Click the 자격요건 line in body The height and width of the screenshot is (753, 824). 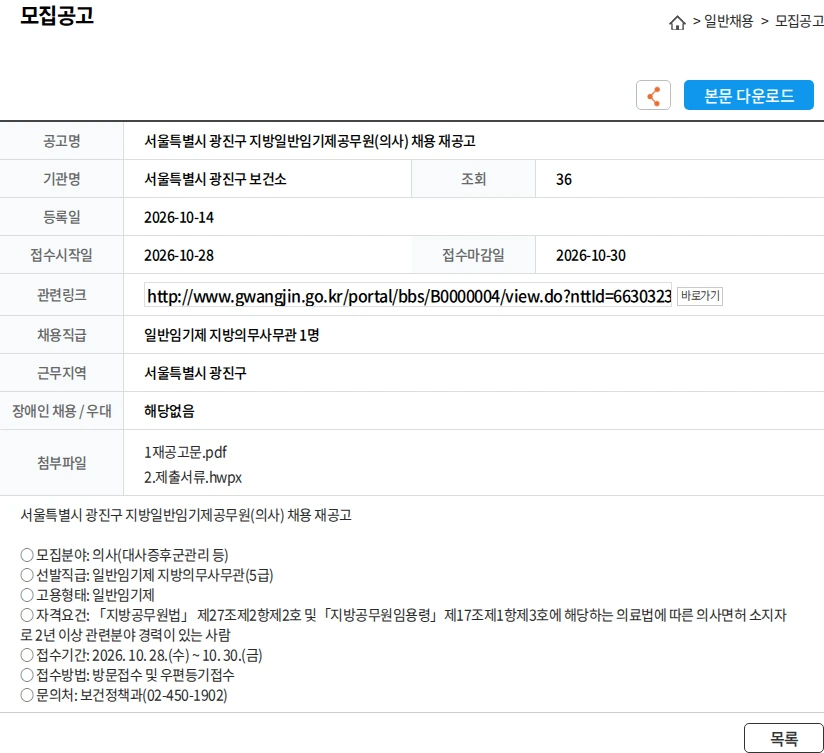[x=403, y=625]
